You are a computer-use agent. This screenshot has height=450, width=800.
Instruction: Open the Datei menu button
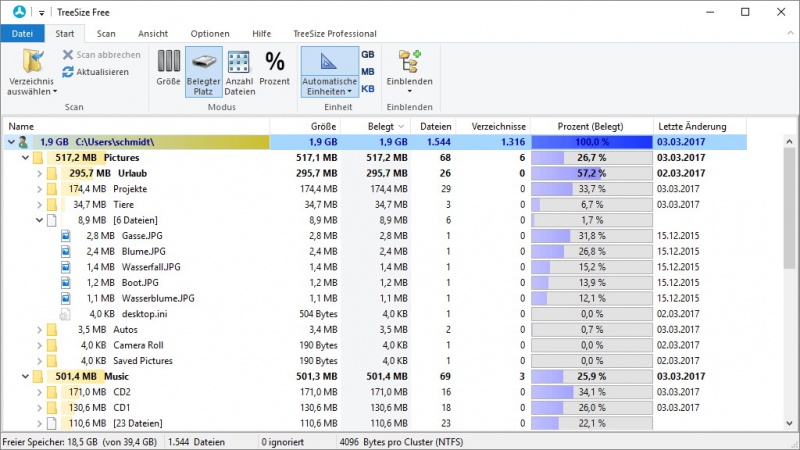[22, 34]
